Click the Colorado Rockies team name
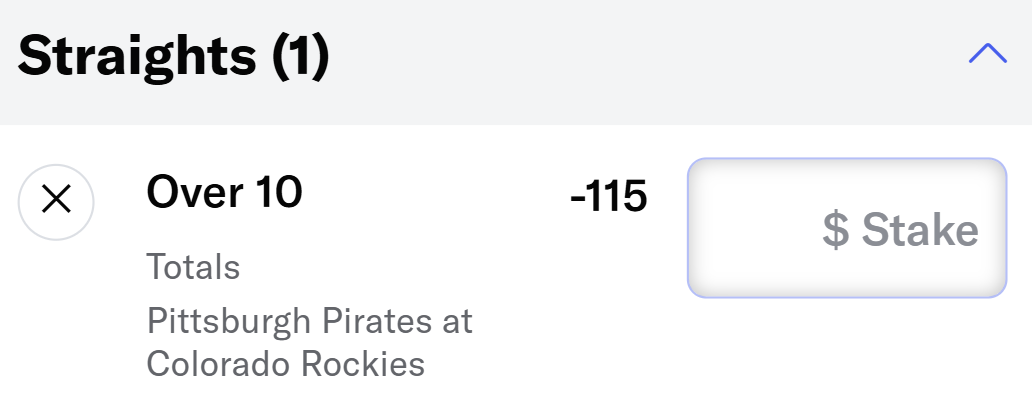 (x=286, y=364)
